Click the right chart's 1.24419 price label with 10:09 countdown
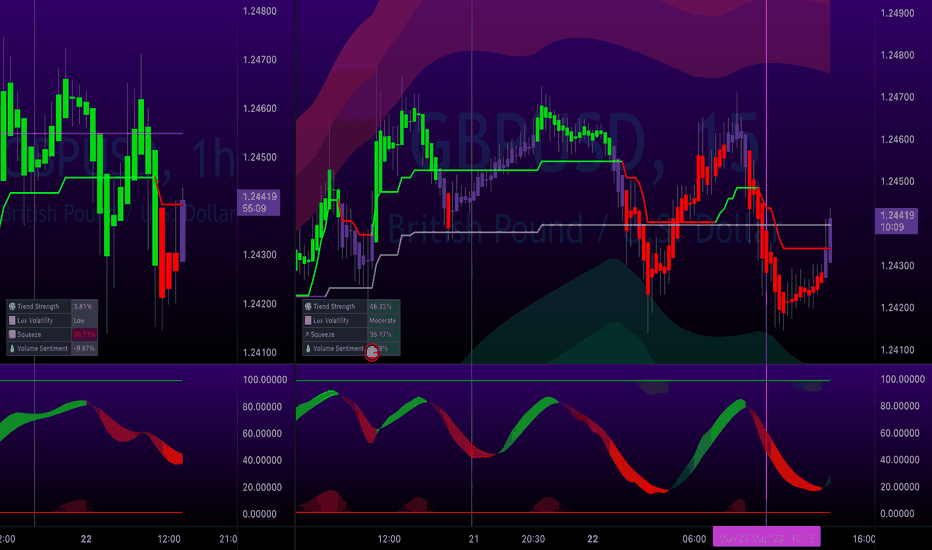Viewport: 932px width, 550px height. [896, 221]
